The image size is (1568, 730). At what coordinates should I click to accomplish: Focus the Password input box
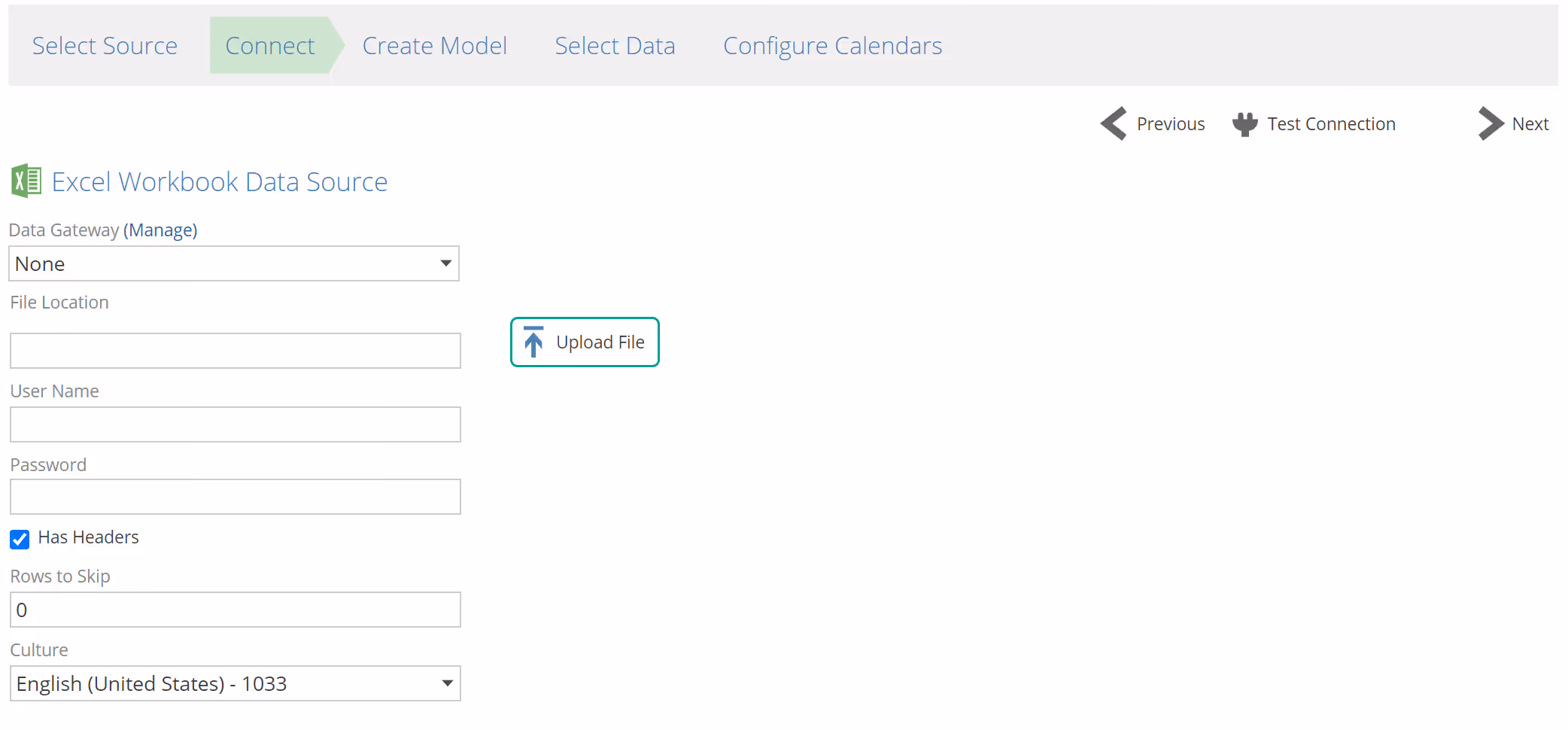235,497
